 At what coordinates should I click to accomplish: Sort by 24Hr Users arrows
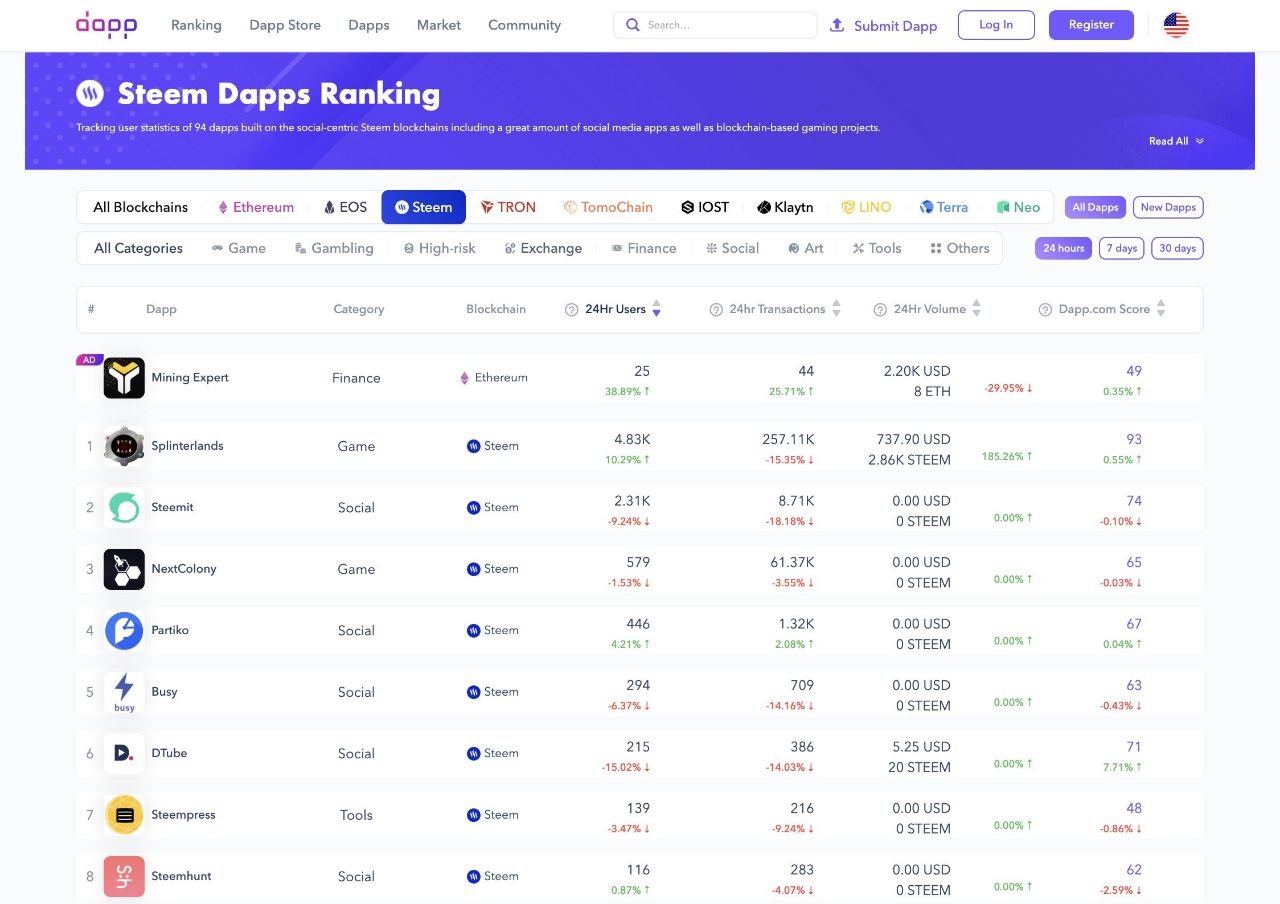[656, 309]
